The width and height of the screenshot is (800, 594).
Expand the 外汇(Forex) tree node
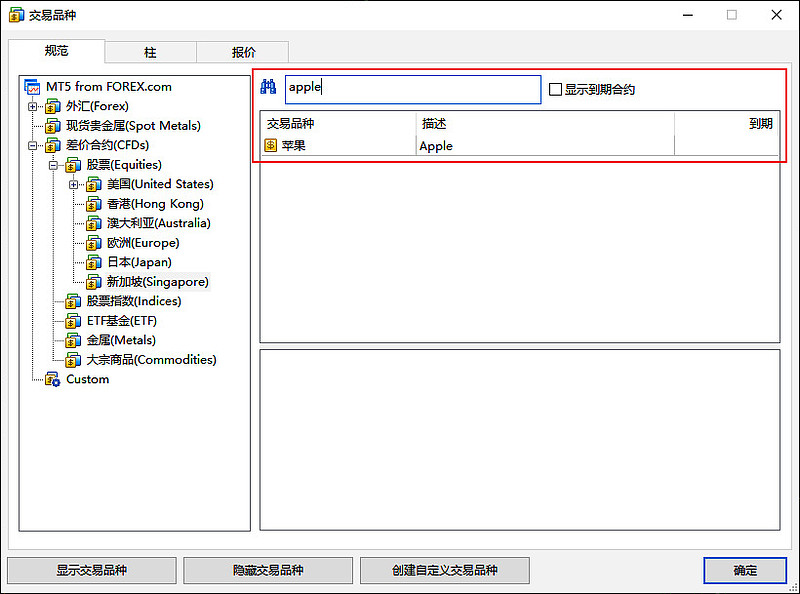pyautogui.click(x=33, y=107)
